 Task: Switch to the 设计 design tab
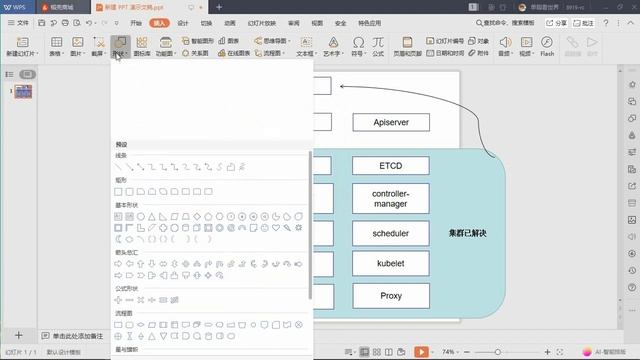[183, 23]
